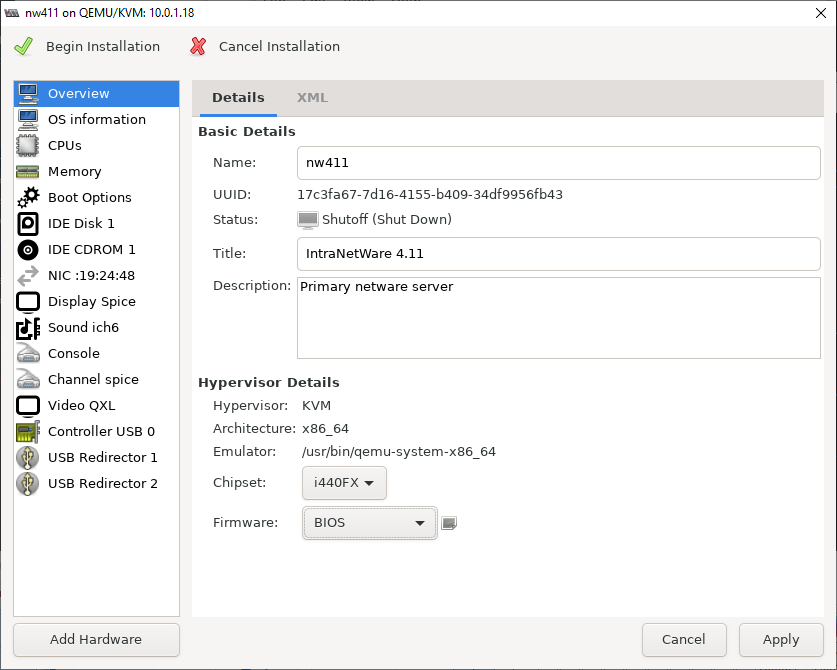This screenshot has width=837, height=670.
Task: Click the Cancel button at bottom
Action: 684,640
